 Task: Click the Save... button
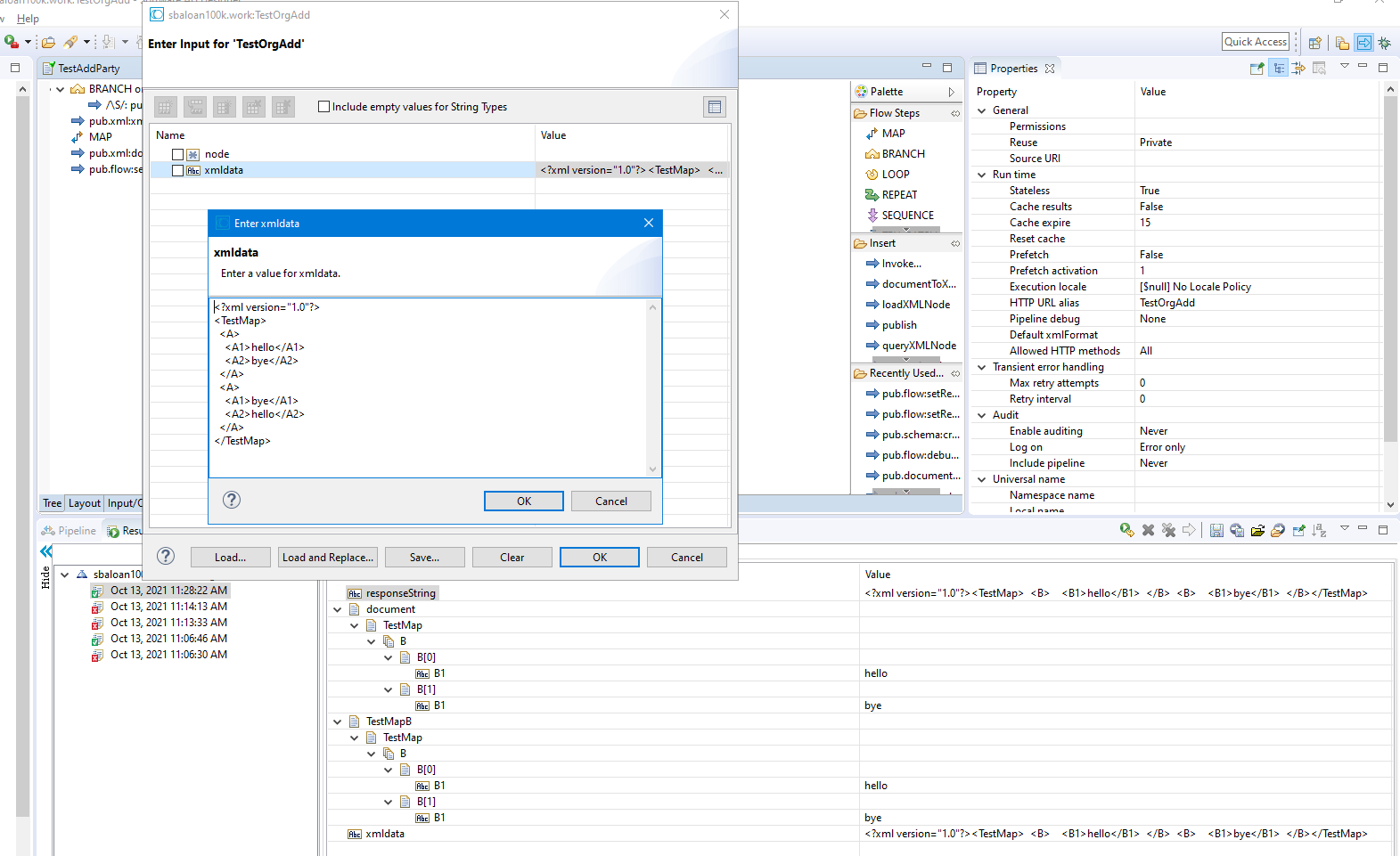[424, 557]
